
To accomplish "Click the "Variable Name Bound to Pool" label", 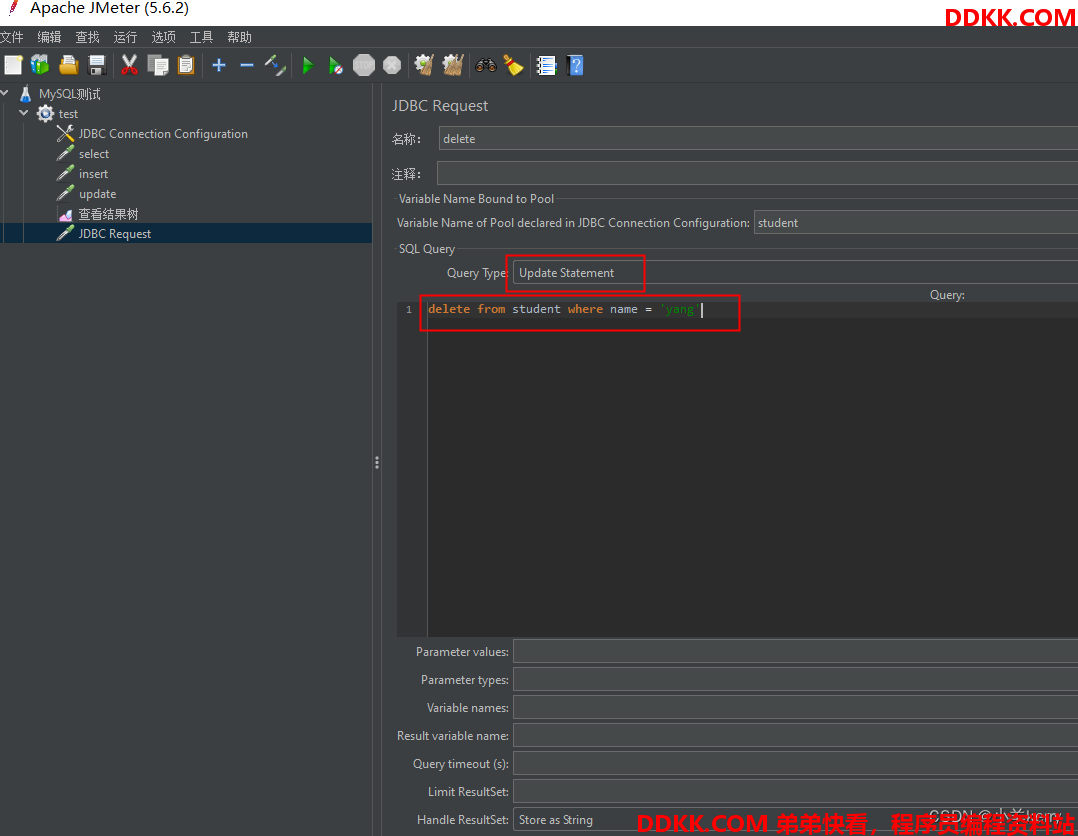I will pyautogui.click(x=476, y=199).
